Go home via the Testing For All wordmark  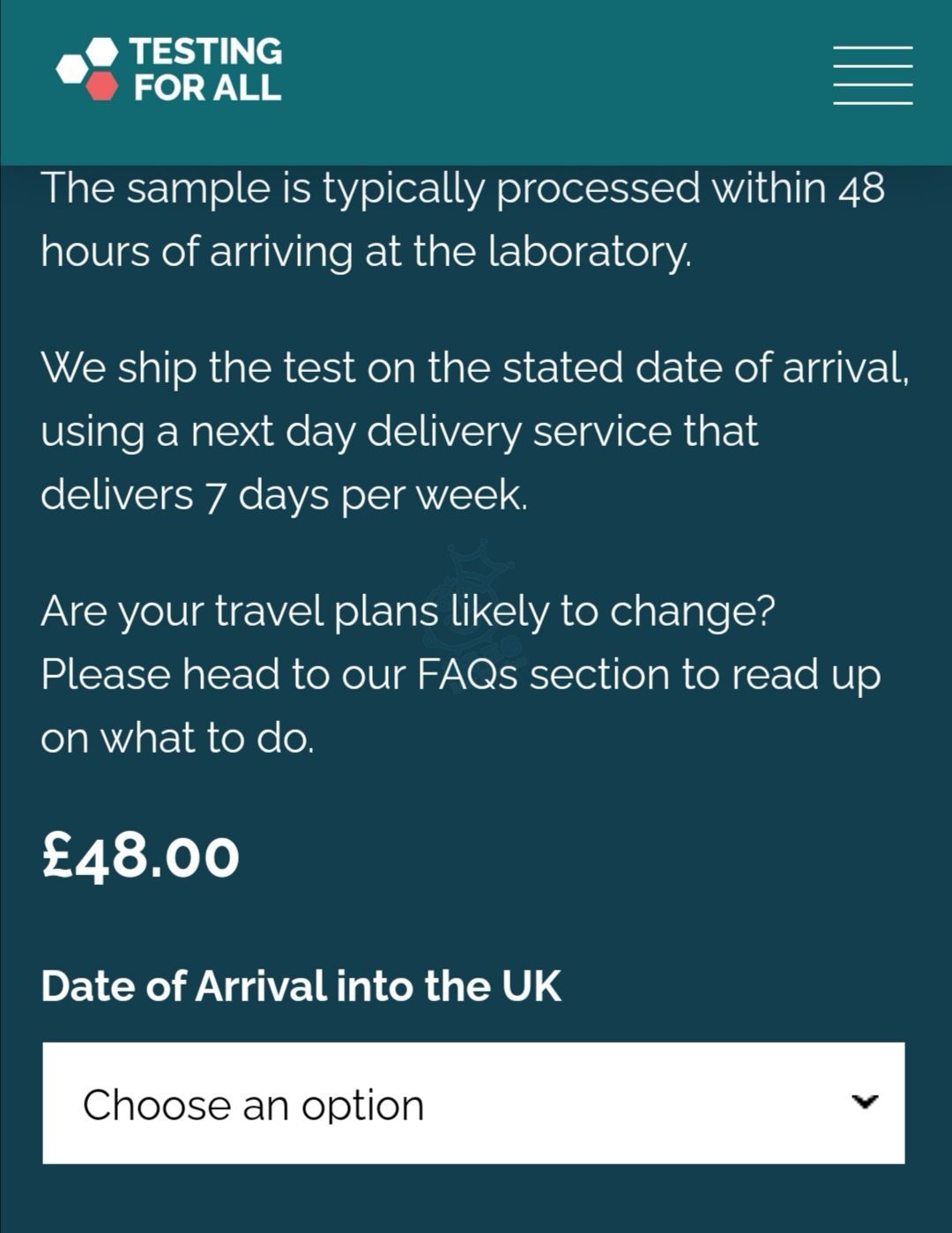[206, 69]
